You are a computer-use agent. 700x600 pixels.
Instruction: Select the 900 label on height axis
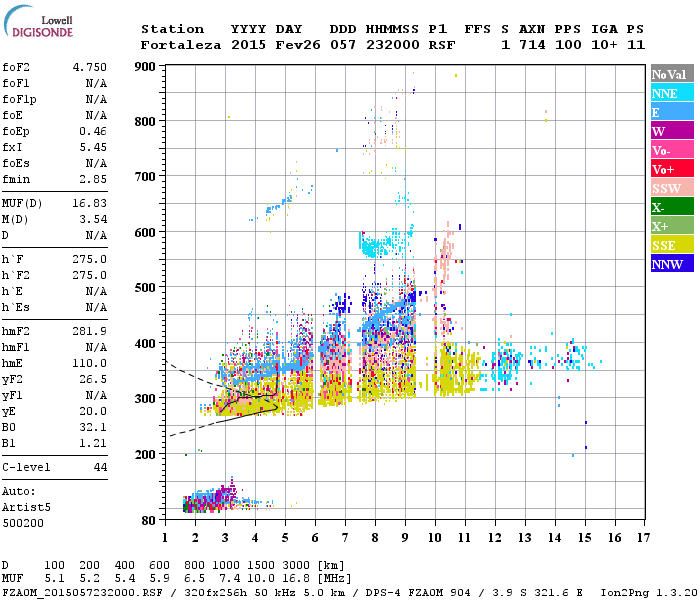click(147, 67)
